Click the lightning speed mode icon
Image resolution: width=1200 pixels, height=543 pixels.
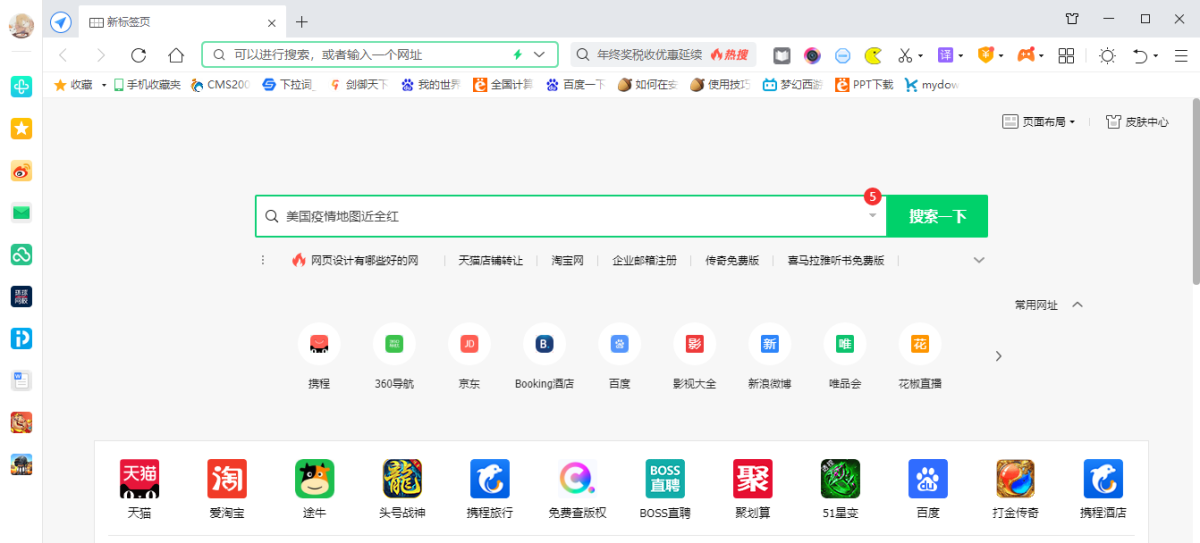click(518, 55)
